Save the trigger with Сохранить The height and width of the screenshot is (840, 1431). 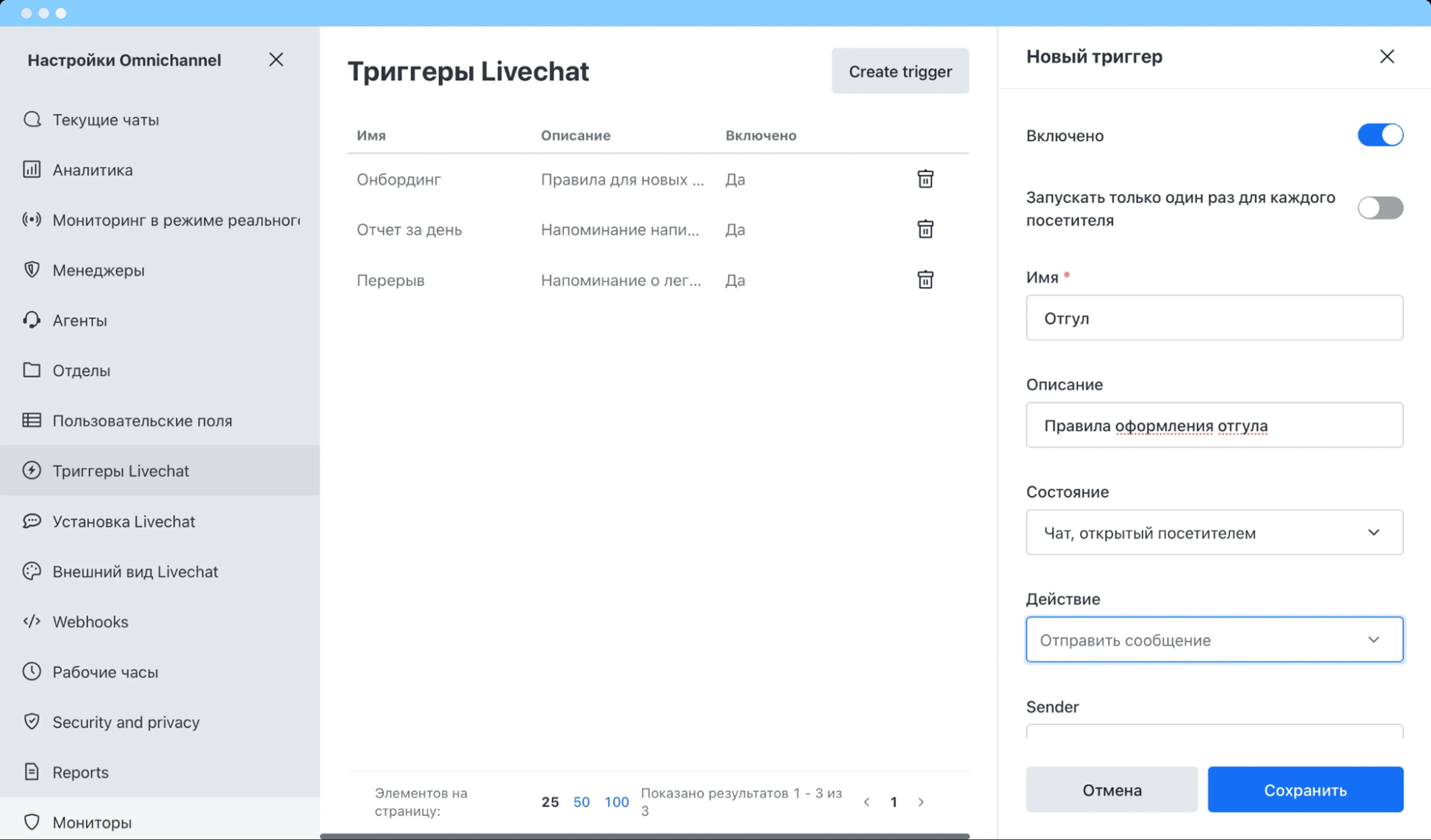tap(1305, 790)
